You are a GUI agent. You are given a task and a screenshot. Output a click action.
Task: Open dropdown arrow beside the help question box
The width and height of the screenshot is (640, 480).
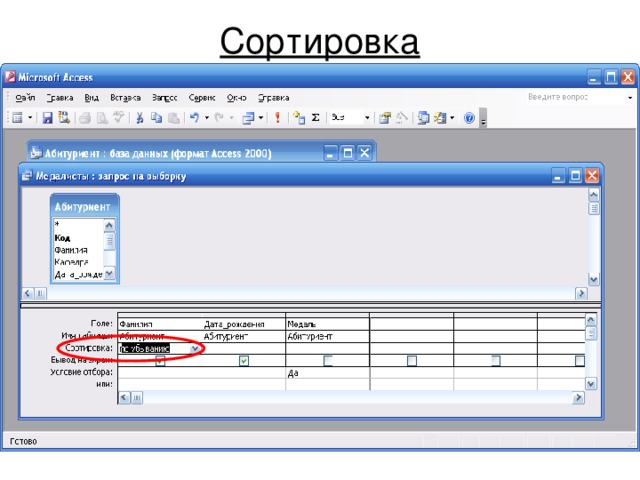(x=630, y=98)
